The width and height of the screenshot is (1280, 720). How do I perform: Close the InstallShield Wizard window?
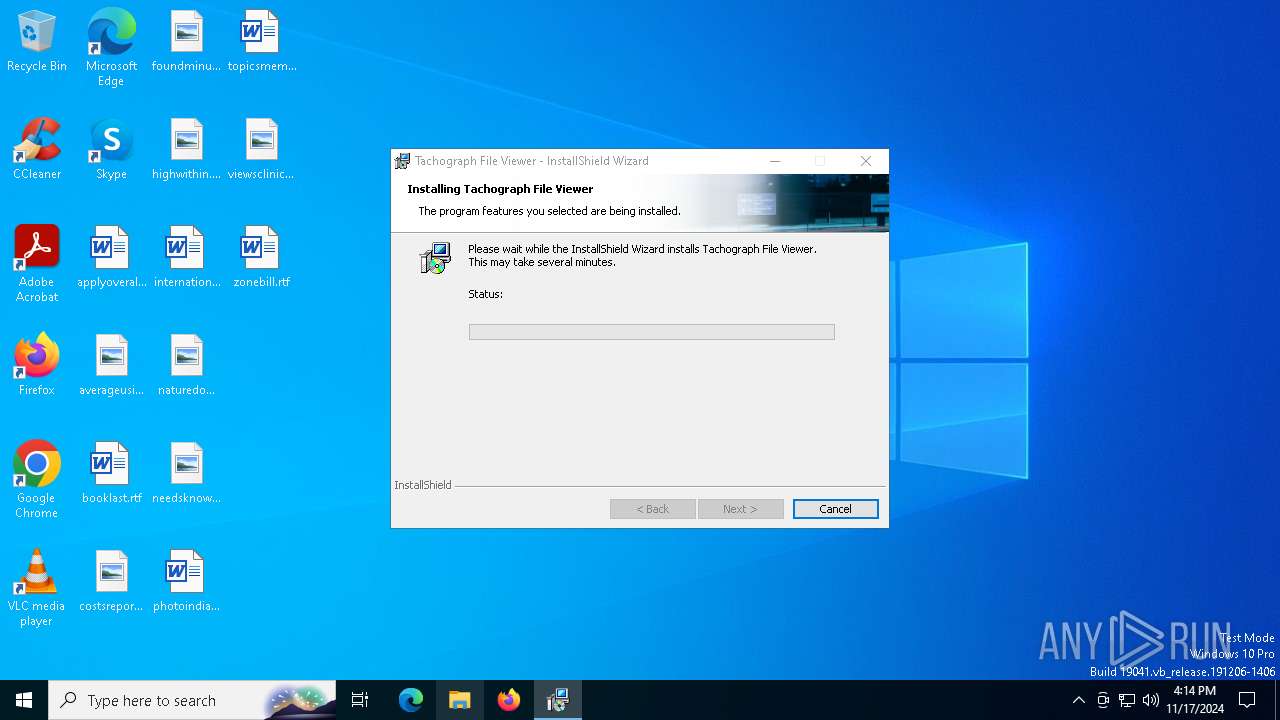pos(866,161)
